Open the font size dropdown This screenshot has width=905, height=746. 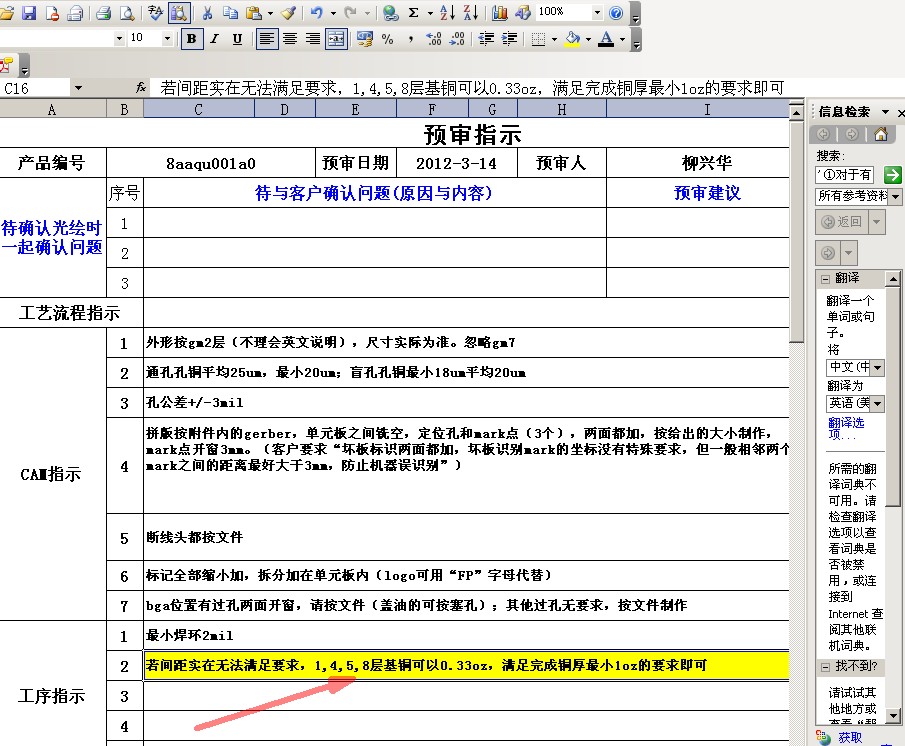pyautogui.click(x=167, y=39)
